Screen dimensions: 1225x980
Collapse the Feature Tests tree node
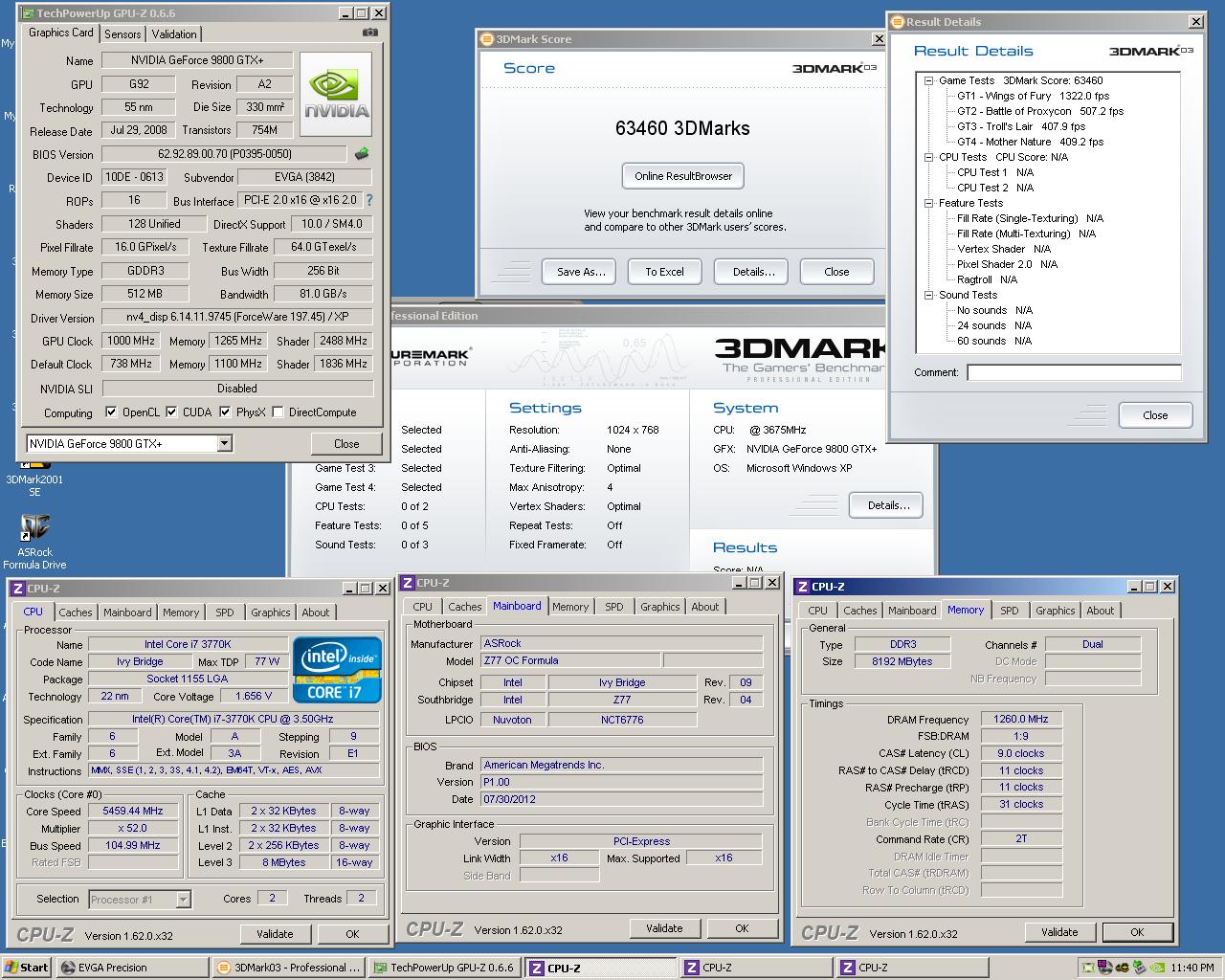click(928, 203)
